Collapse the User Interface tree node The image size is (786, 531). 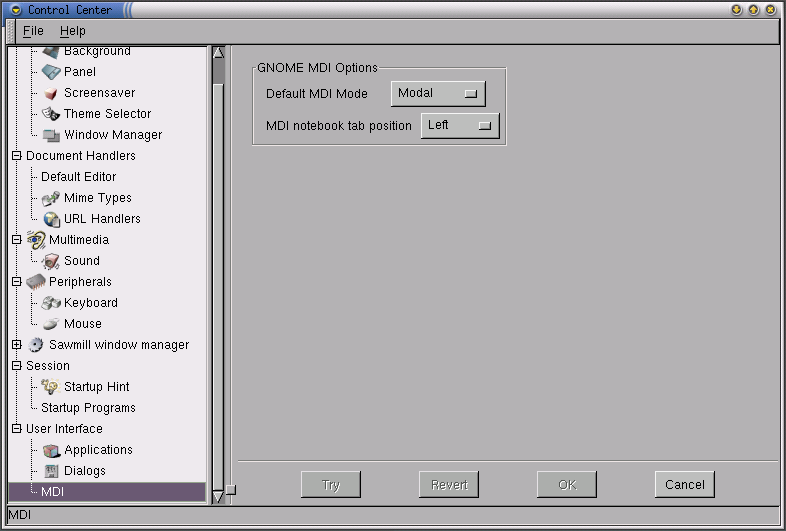coord(16,429)
